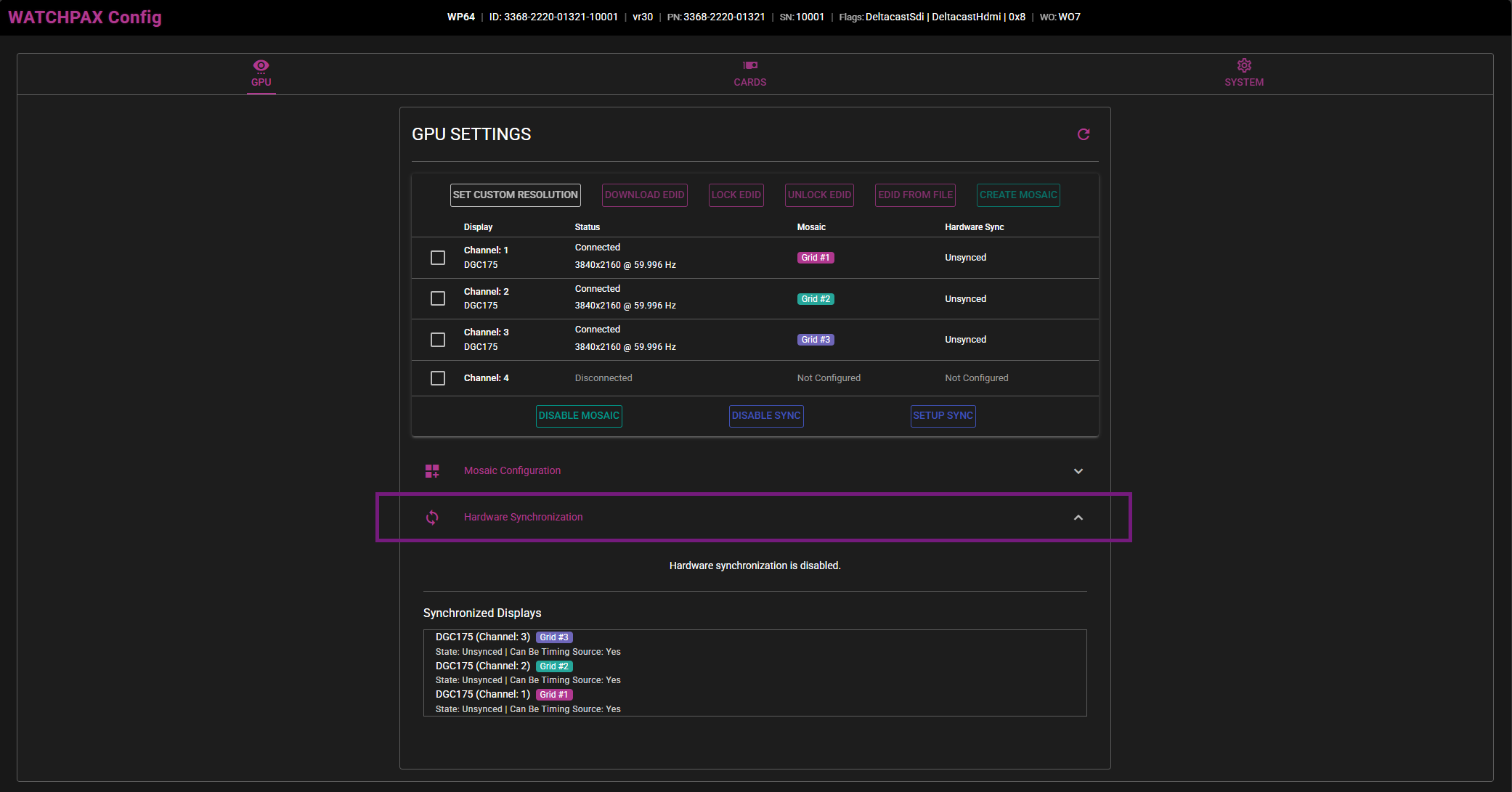Open the CARDS panel icon
The height and width of the screenshot is (792, 1512).
point(750,64)
